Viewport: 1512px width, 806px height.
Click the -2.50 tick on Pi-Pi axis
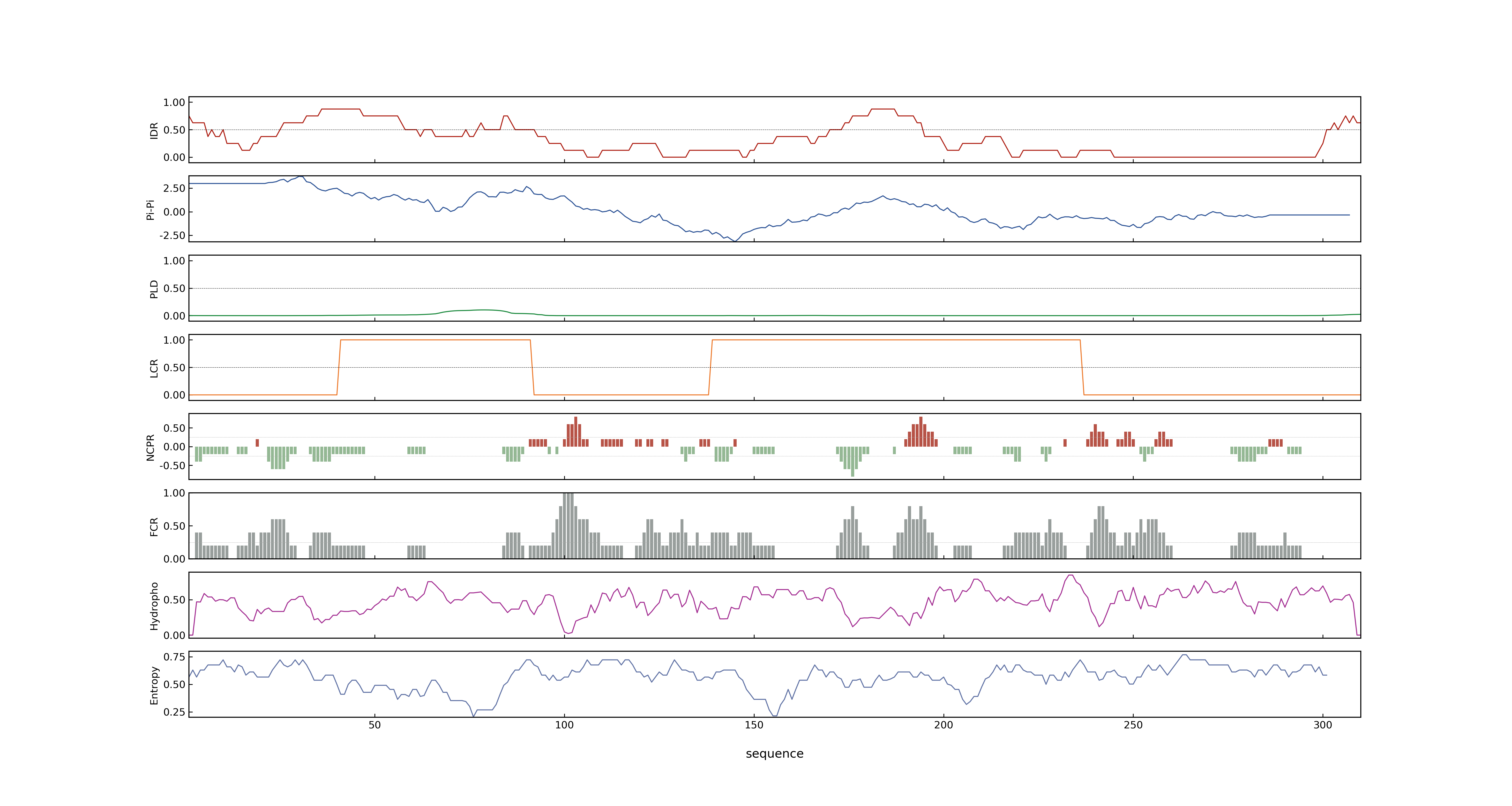click(x=172, y=235)
